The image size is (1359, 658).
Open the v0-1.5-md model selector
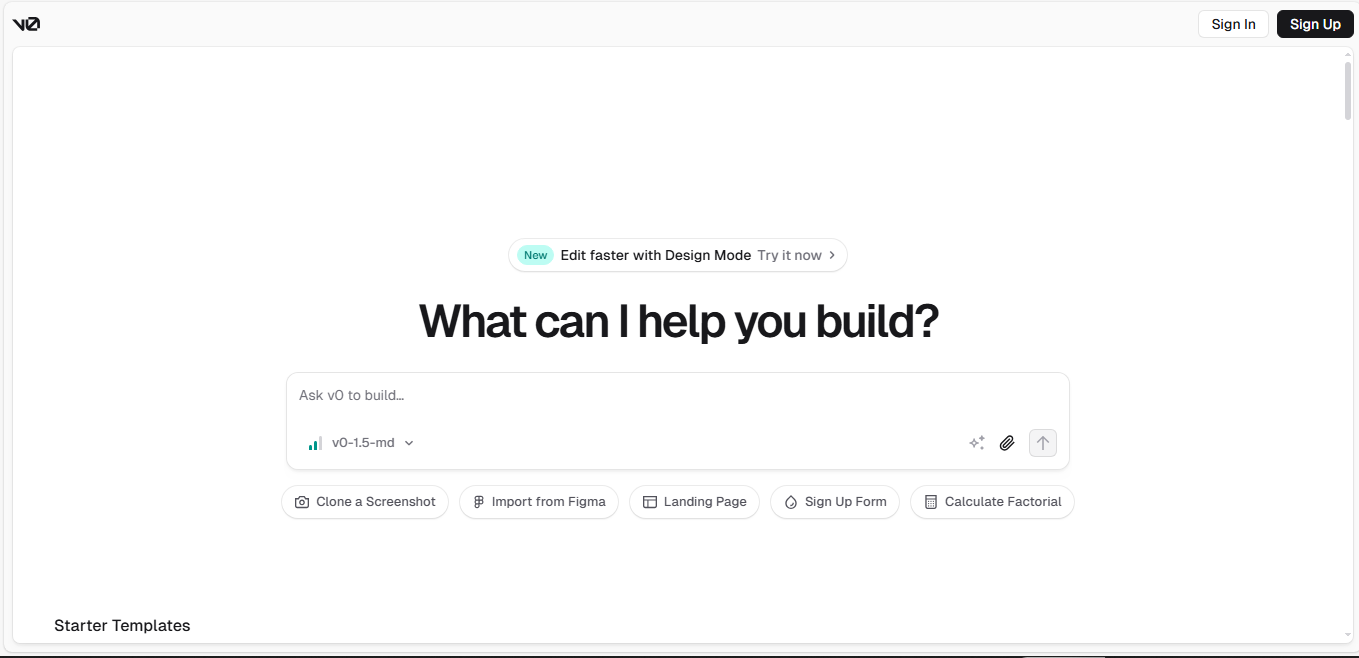pos(360,443)
